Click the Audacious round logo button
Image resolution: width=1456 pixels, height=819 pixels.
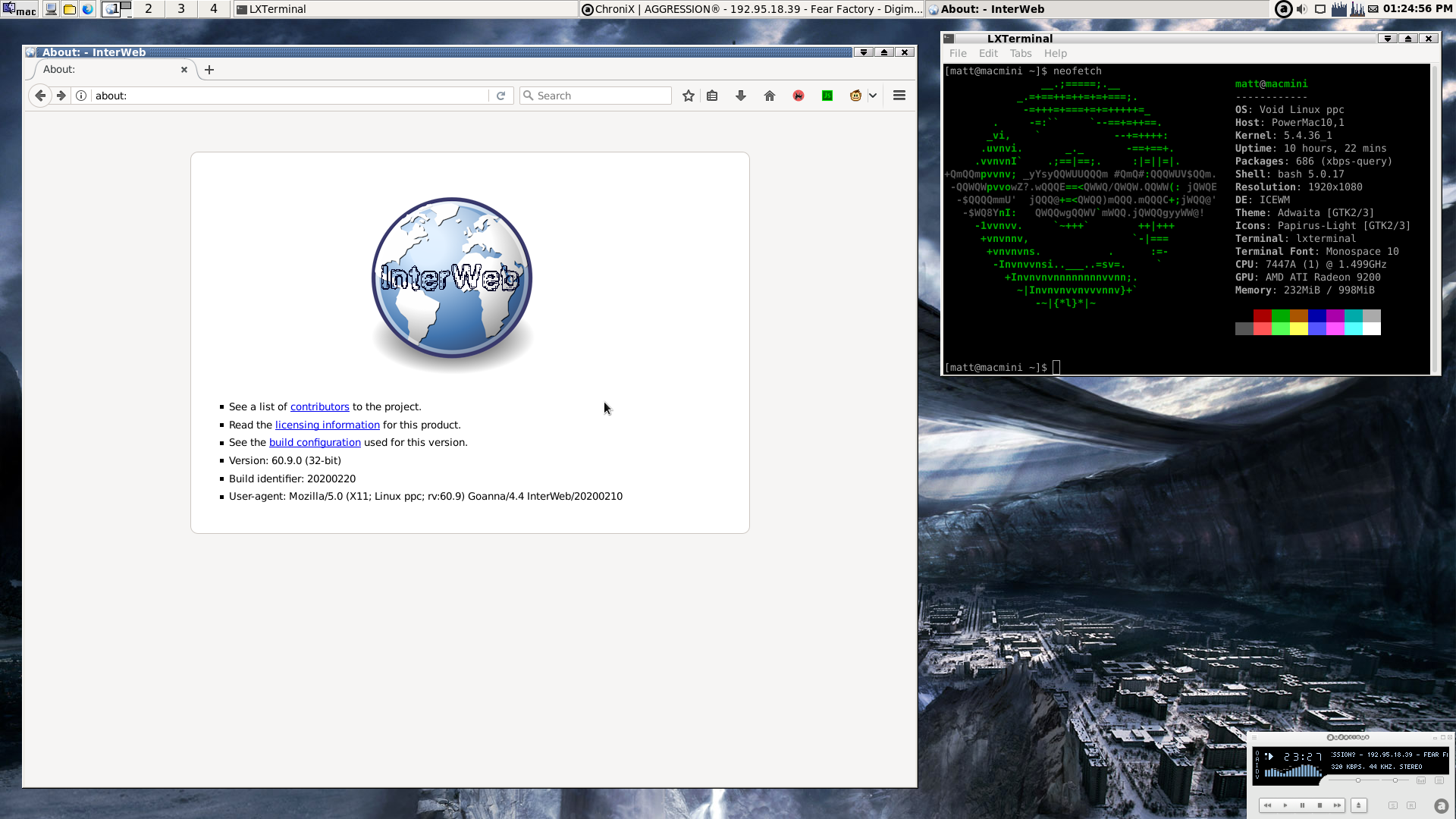coord(1442,806)
